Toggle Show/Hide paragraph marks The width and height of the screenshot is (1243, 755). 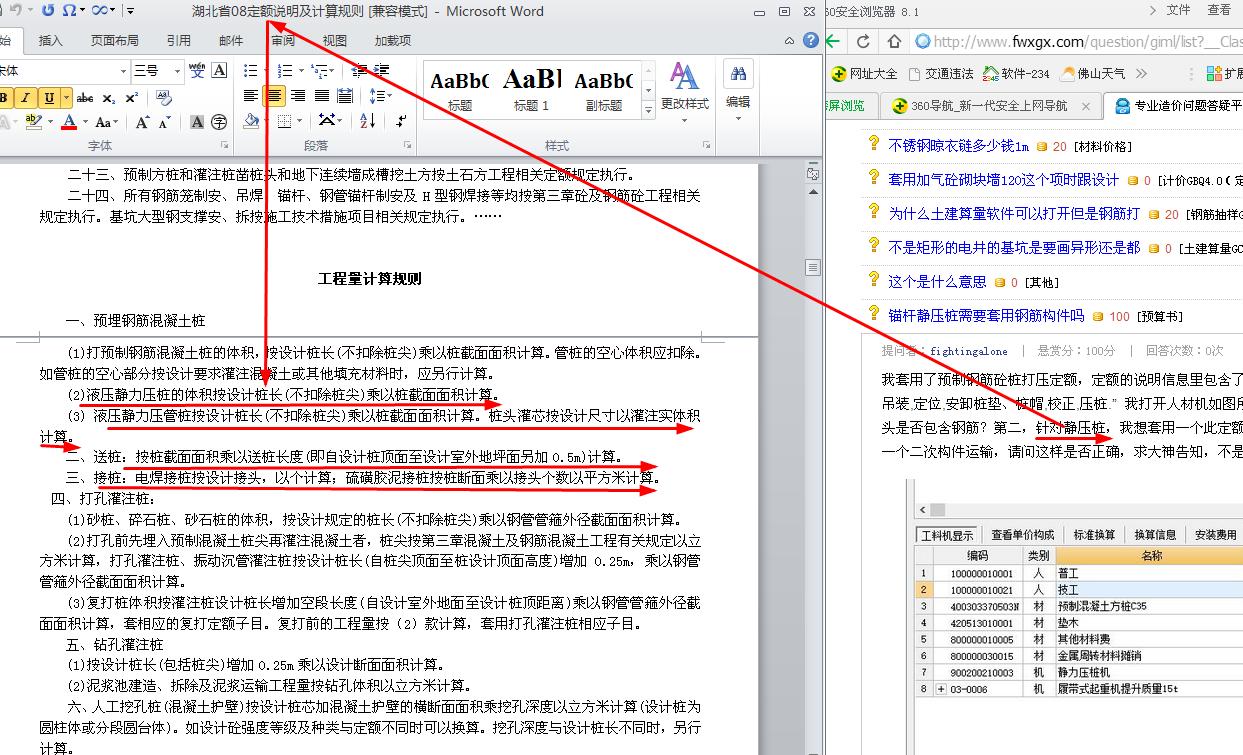(x=401, y=121)
